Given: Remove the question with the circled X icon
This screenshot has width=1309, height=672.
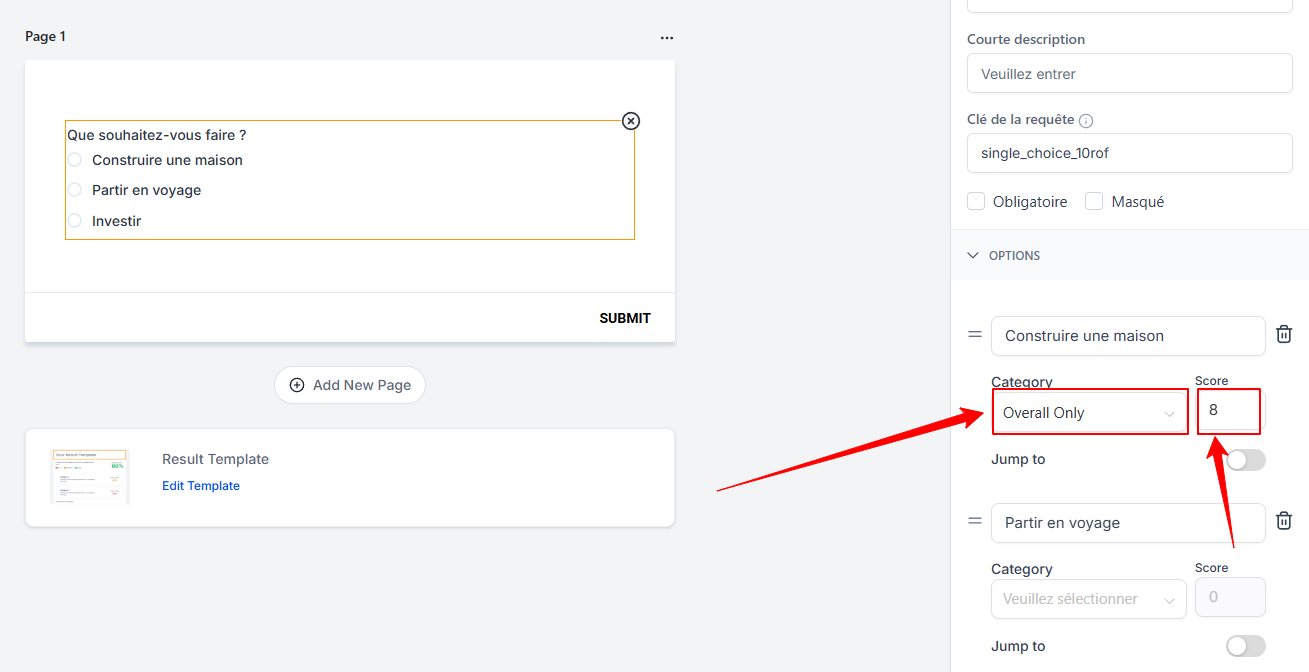Looking at the screenshot, I should (x=631, y=121).
